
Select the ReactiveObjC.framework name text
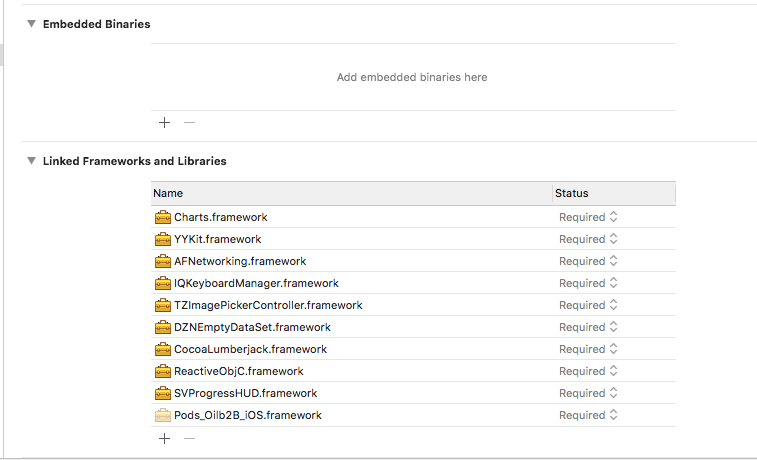tap(238, 371)
